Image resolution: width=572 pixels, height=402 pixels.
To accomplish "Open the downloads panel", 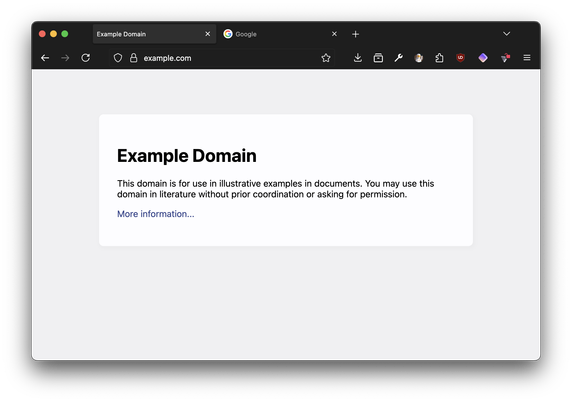I will pos(358,58).
